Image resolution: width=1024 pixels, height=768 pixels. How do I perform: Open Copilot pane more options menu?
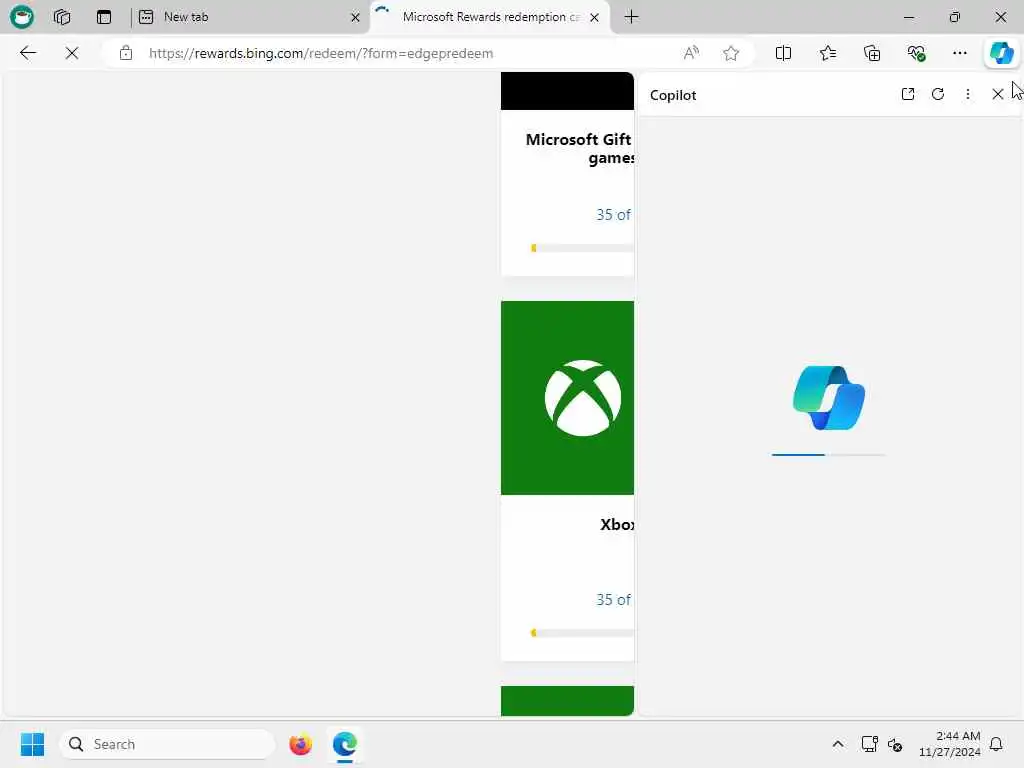click(x=968, y=94)
